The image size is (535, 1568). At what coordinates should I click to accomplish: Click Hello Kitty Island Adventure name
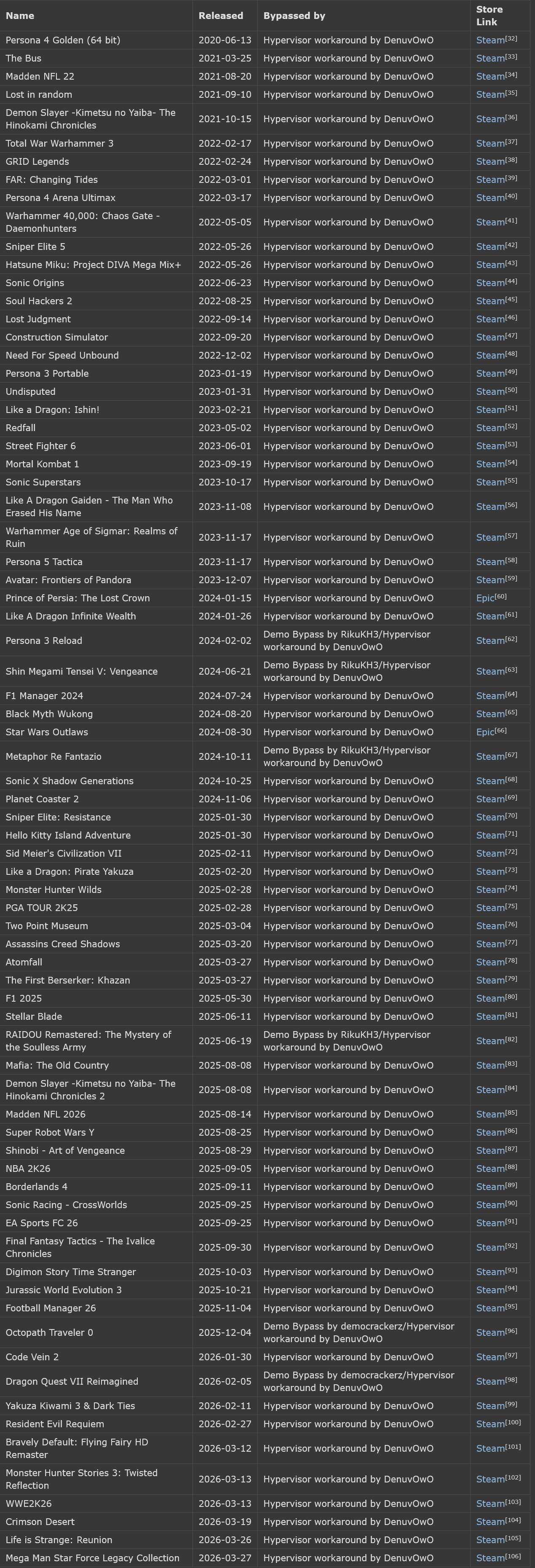tap(68, 836)
